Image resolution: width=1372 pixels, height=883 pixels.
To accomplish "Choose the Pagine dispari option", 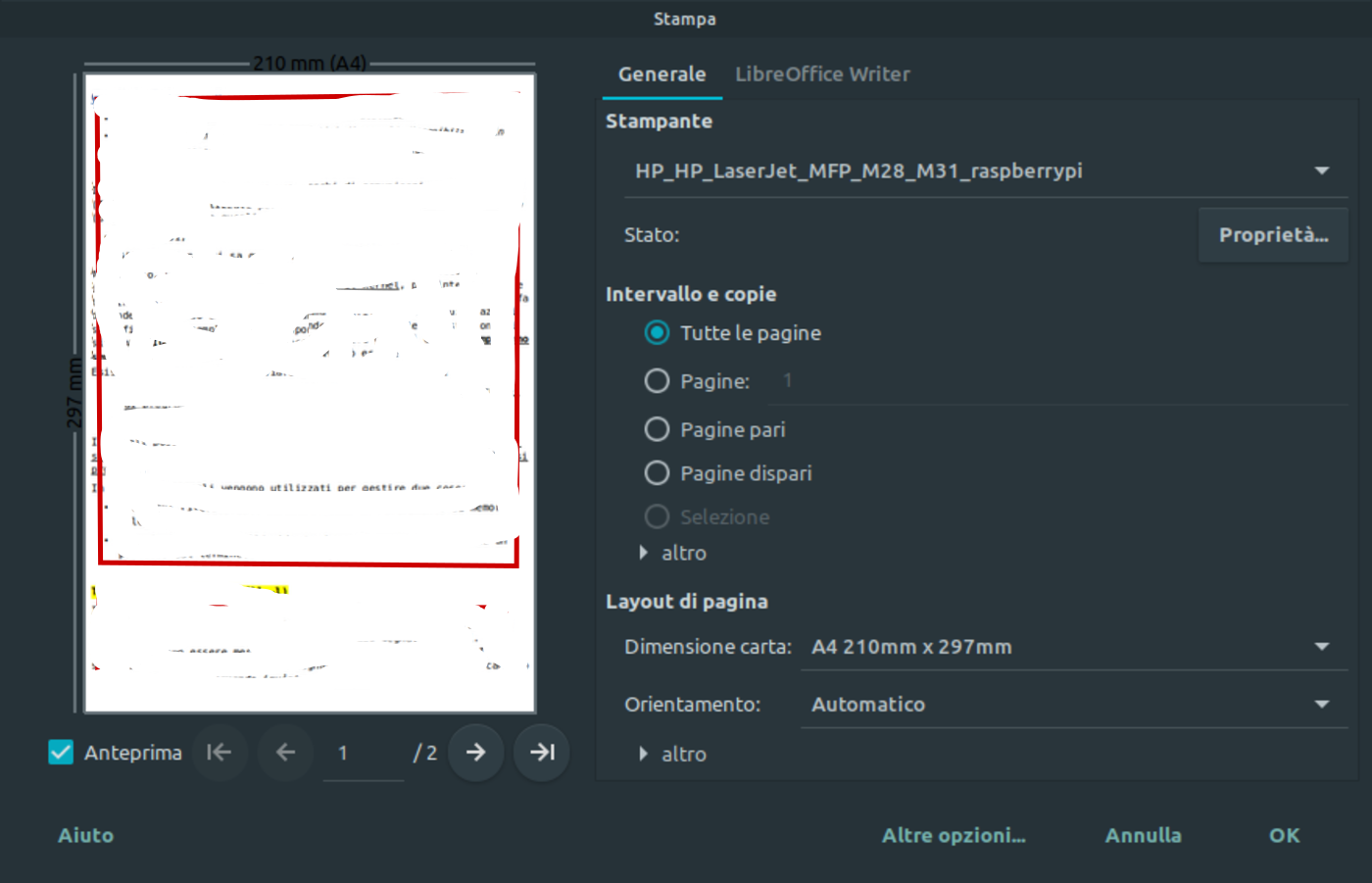I will coord(657,473).
